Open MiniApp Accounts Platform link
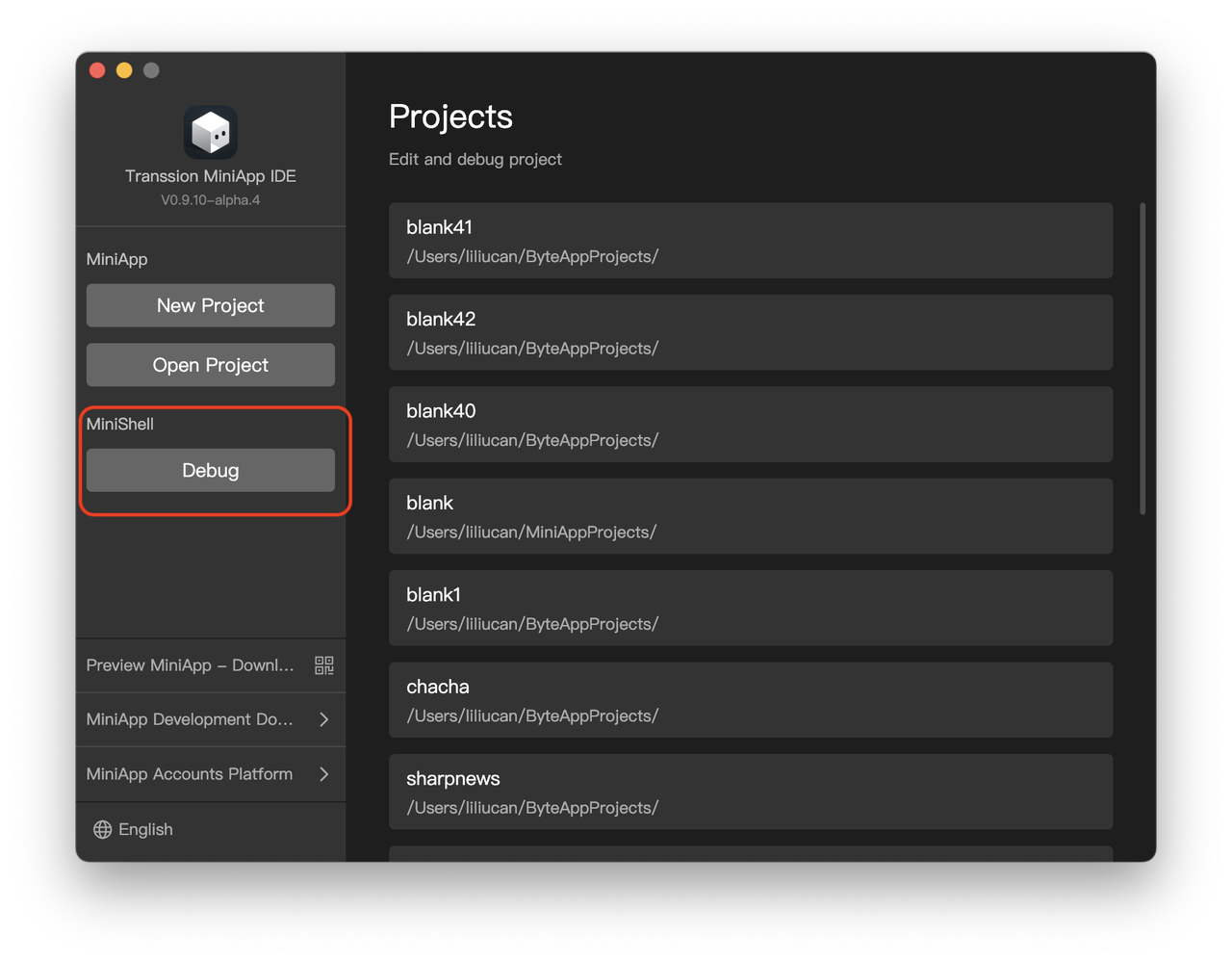 211,774
